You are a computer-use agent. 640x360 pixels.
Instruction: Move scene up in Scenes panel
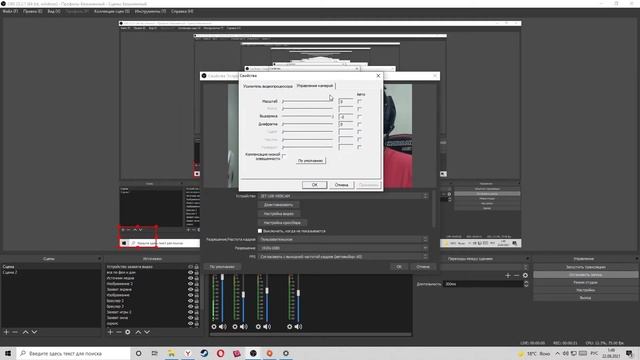[x=25, y=332]
